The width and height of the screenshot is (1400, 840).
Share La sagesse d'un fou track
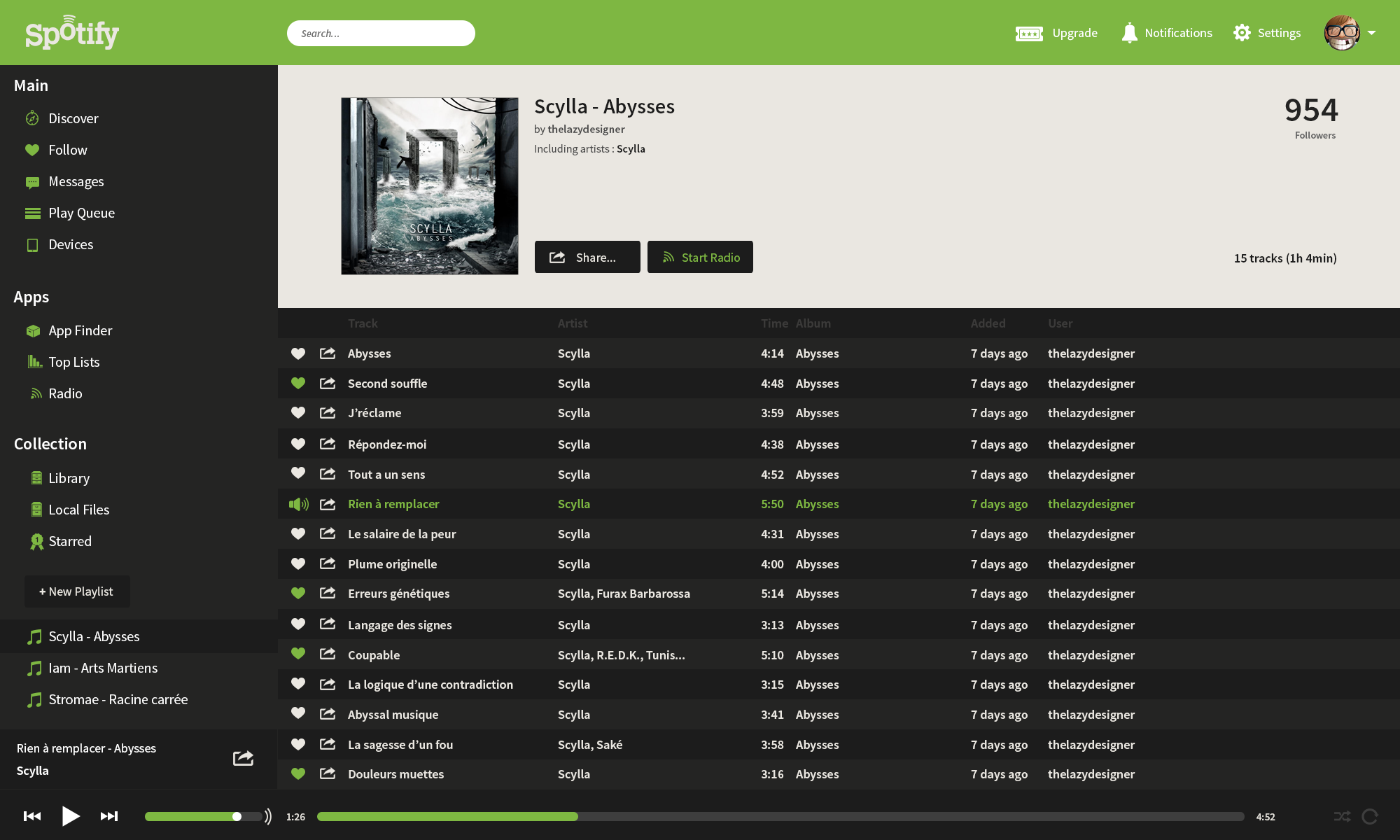pos(328,743)
